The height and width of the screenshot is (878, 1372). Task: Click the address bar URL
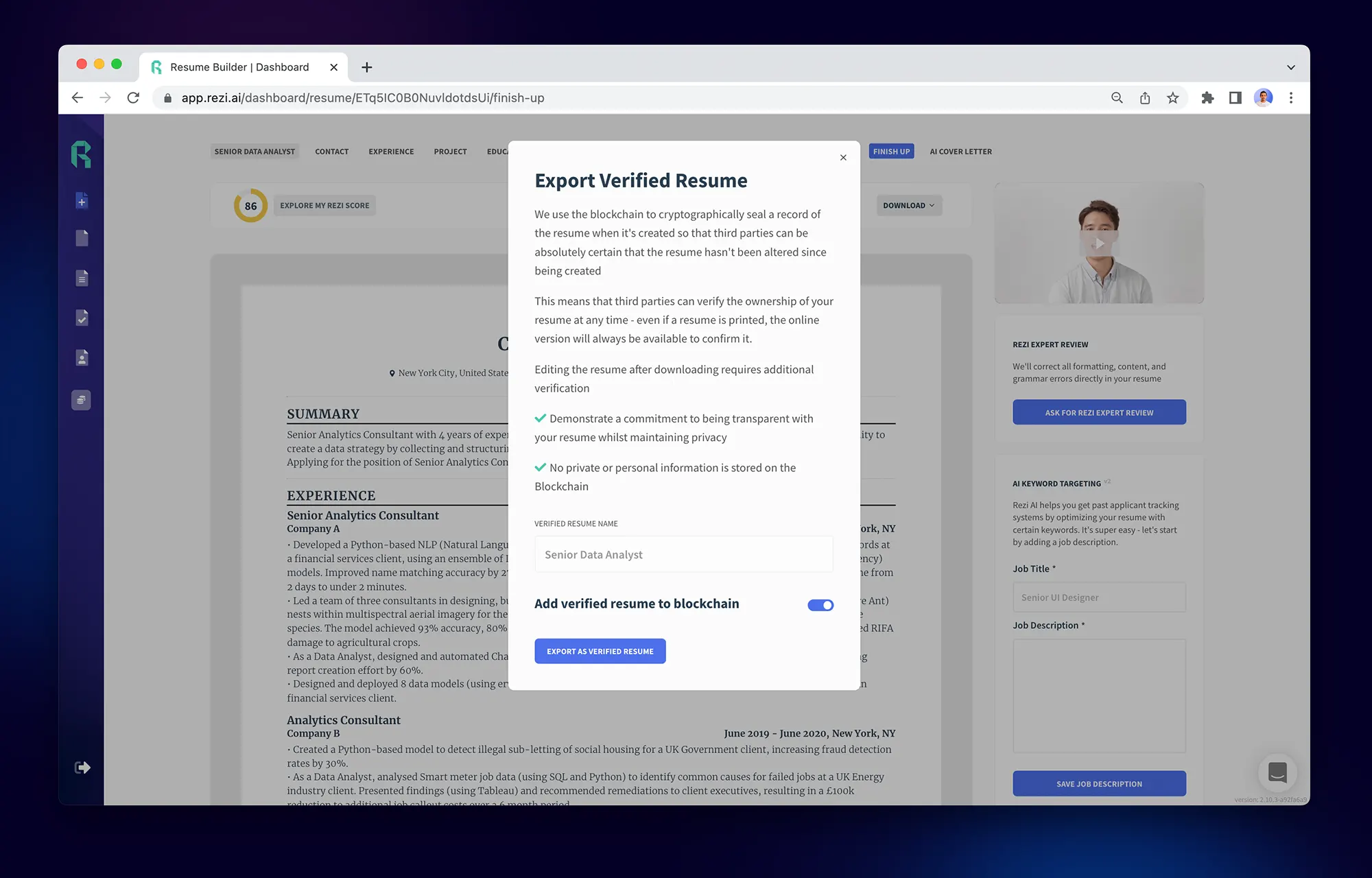pos(363,98)
